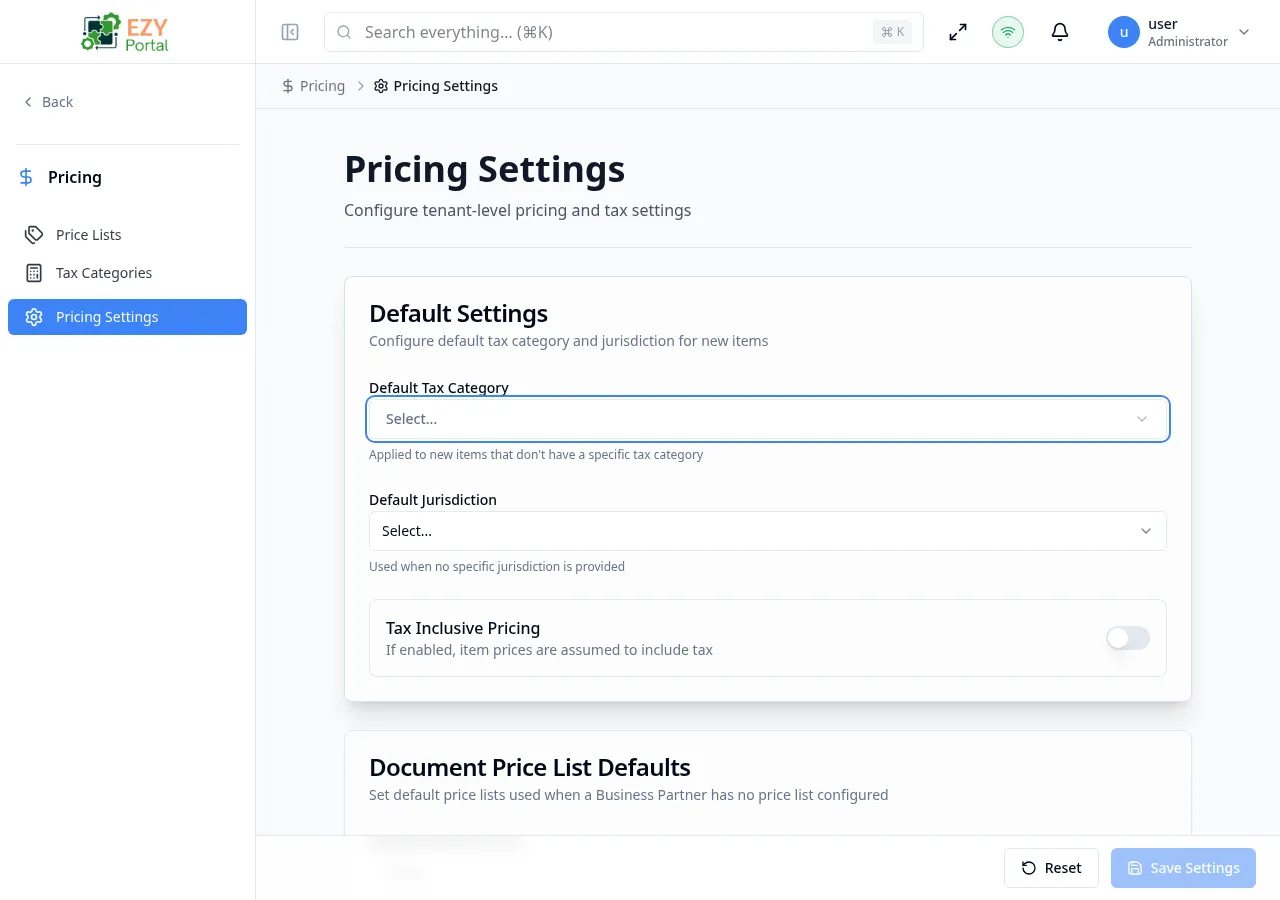Enable Tax Inclusive Pricing
The width and height of the screenshot is (1280, 900).
[x=1127, y=638]
